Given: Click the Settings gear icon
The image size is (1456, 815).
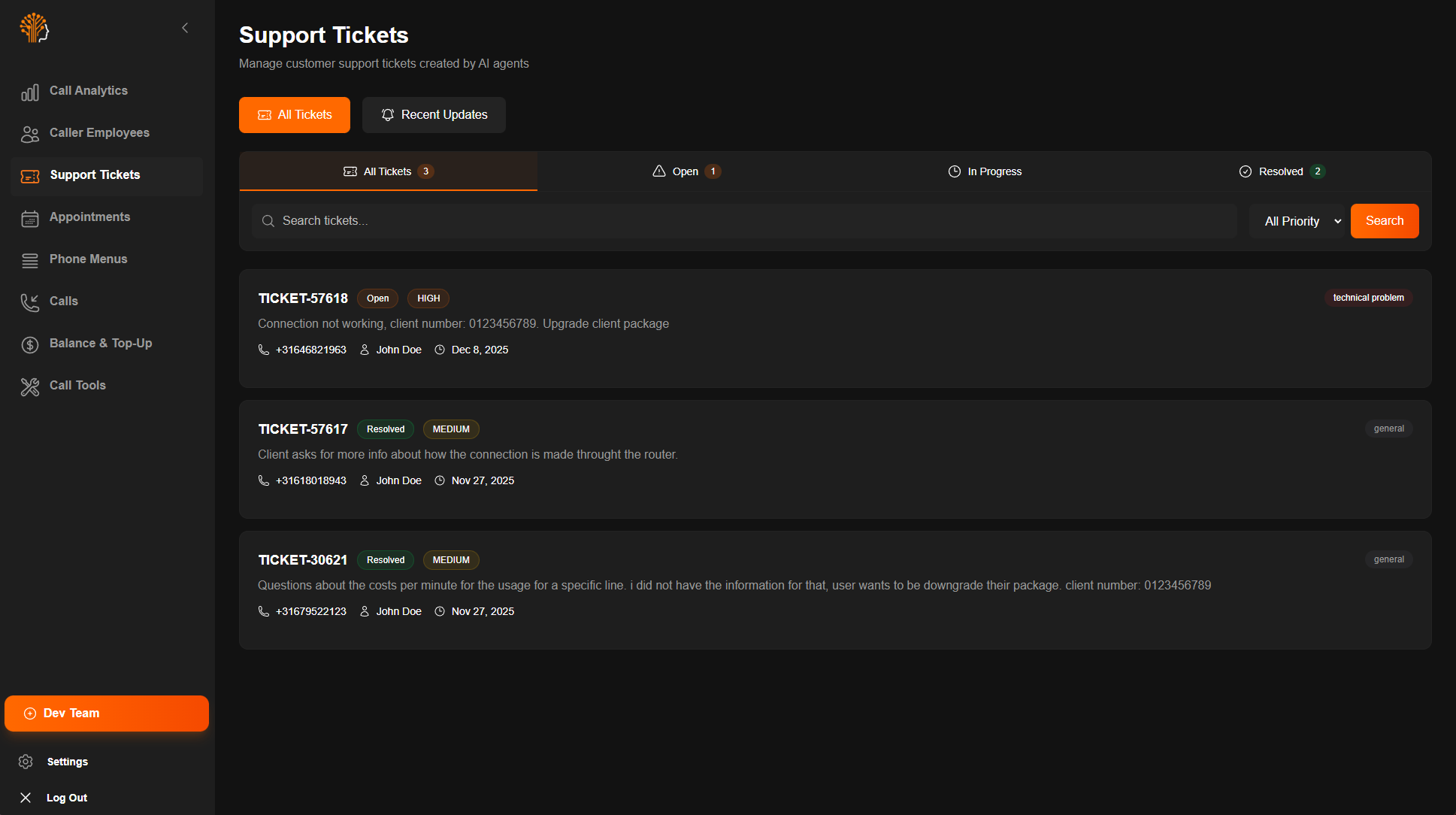Looking at the screenshot, I should coord(26,762).
